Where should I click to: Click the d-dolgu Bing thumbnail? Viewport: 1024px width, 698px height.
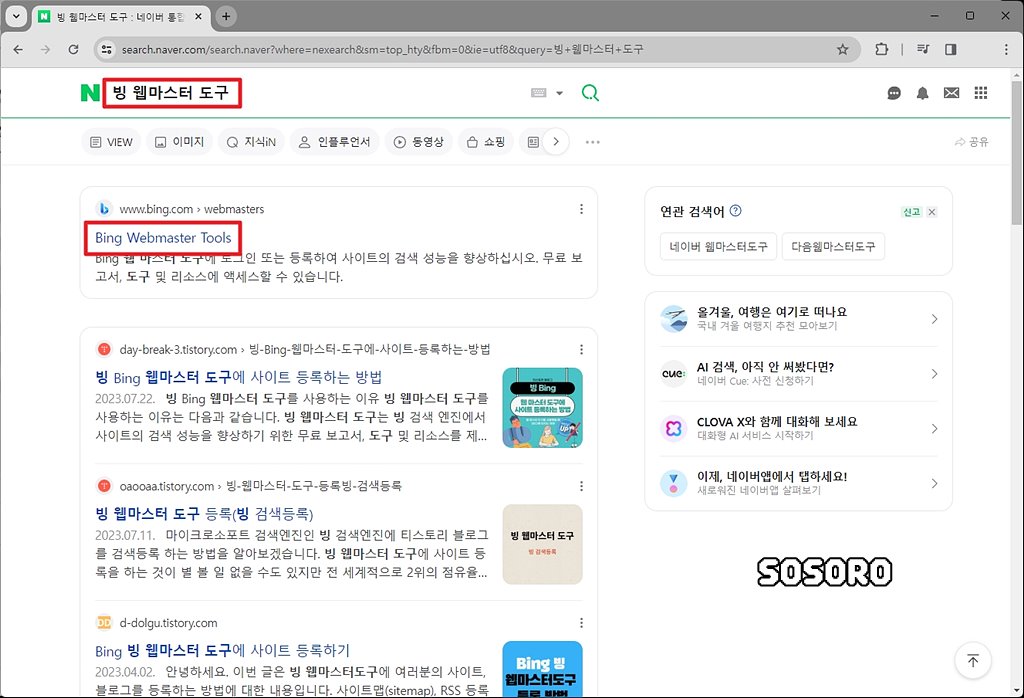click(x=543, y=669)
